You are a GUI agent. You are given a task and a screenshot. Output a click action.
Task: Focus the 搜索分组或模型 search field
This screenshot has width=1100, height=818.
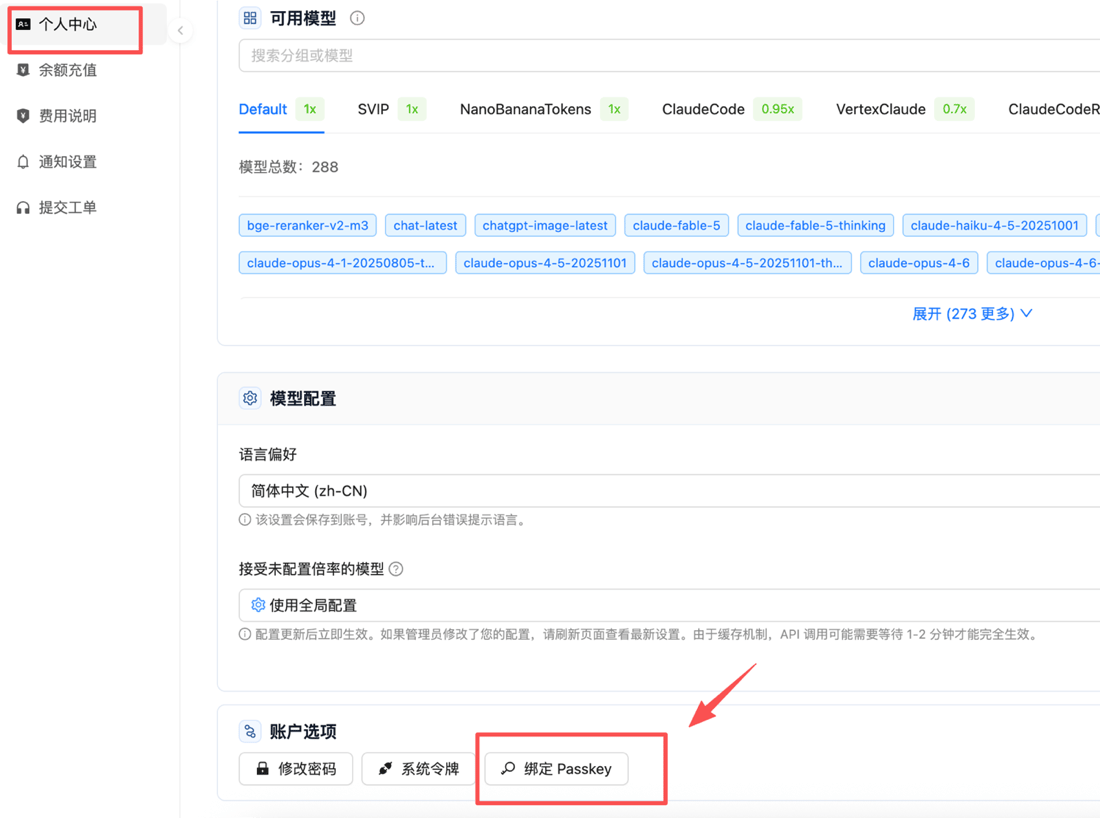pos(669,55)
